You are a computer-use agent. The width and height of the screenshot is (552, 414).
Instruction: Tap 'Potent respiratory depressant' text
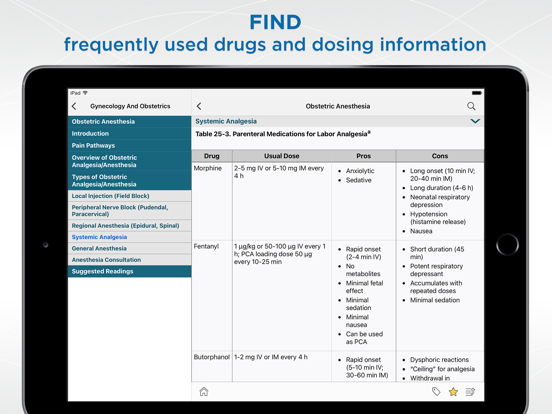click(x=436, y=270)
